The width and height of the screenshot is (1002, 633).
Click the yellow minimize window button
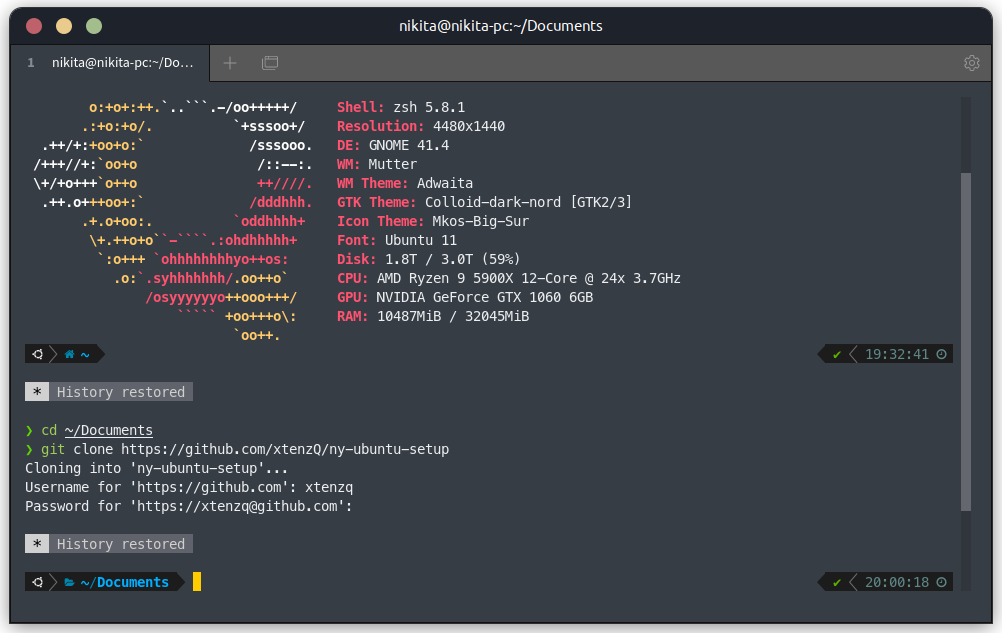click(x=64, y=26)
